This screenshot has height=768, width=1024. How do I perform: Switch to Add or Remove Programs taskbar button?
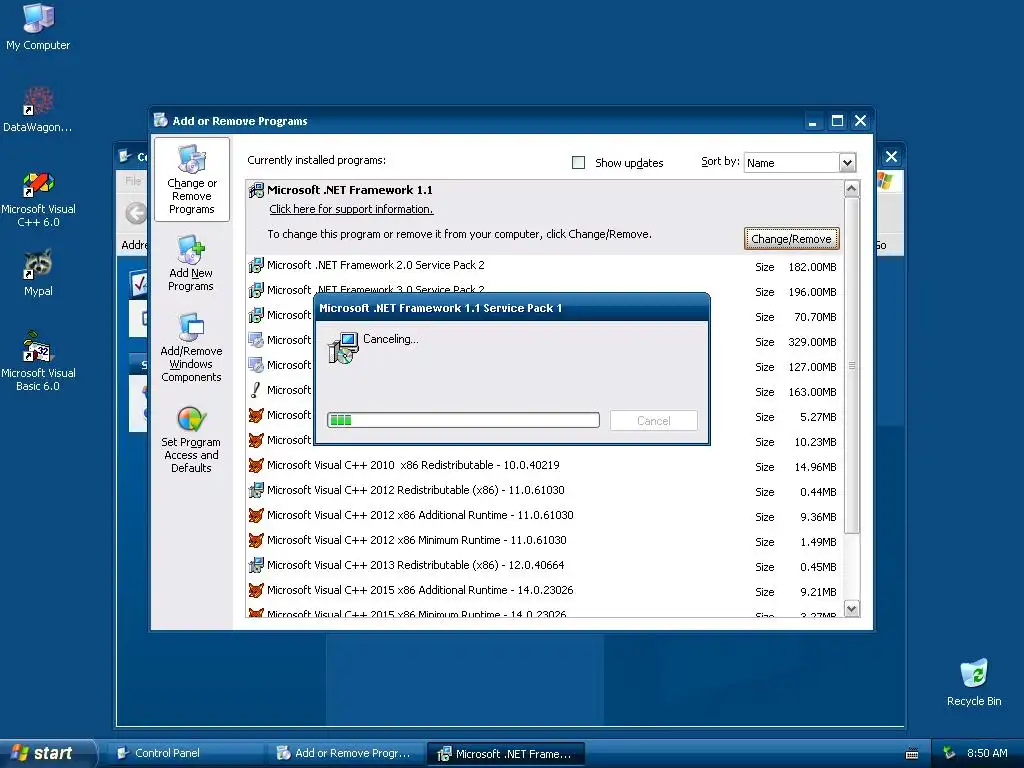click(x=346, y=753)
